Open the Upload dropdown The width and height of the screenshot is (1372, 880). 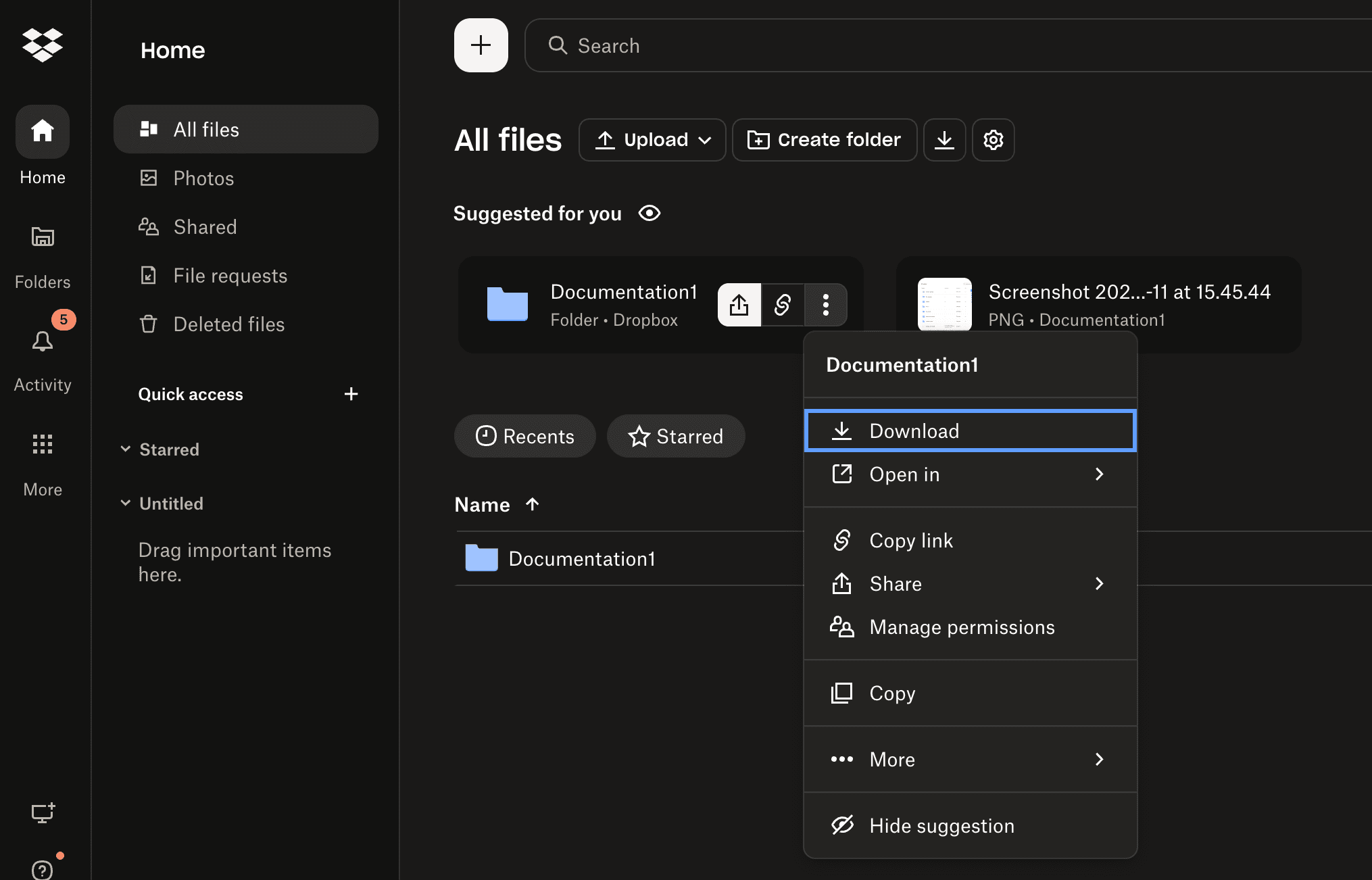tap(652, 140)
